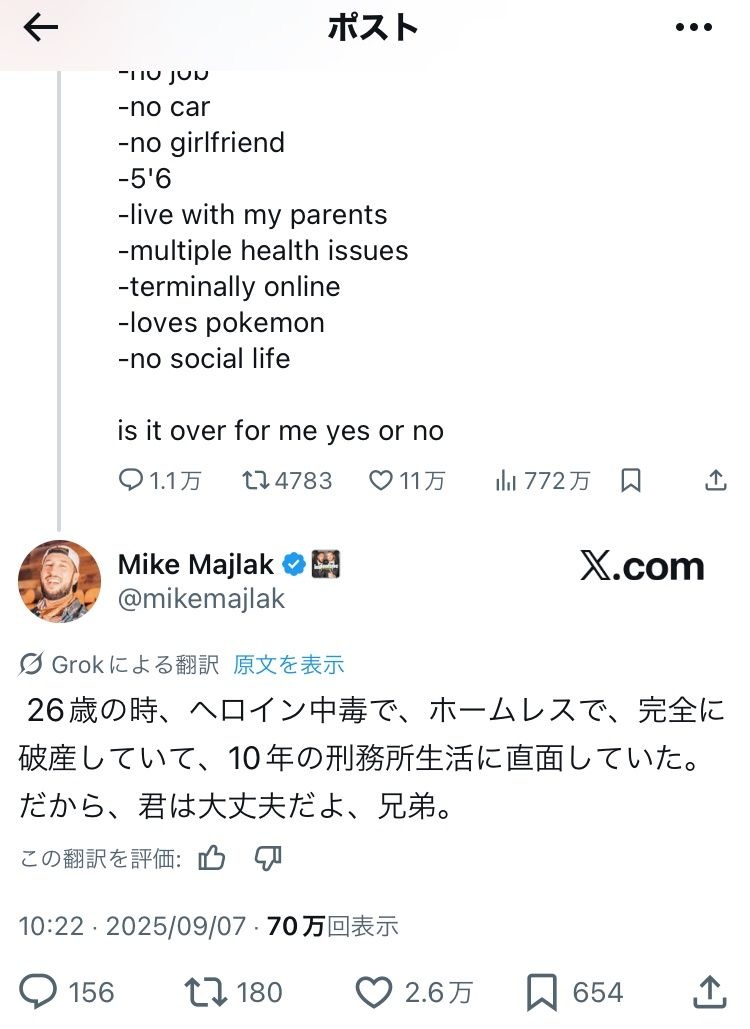Bookmark the quoted post above
This screenshot has width=750, height=1029.
pos(631,481)
